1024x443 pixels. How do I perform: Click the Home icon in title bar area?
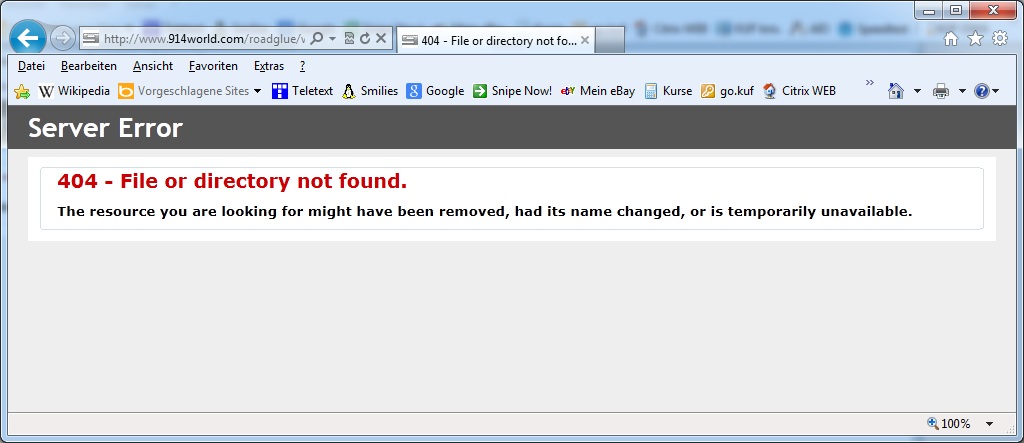tap(951, 39)
